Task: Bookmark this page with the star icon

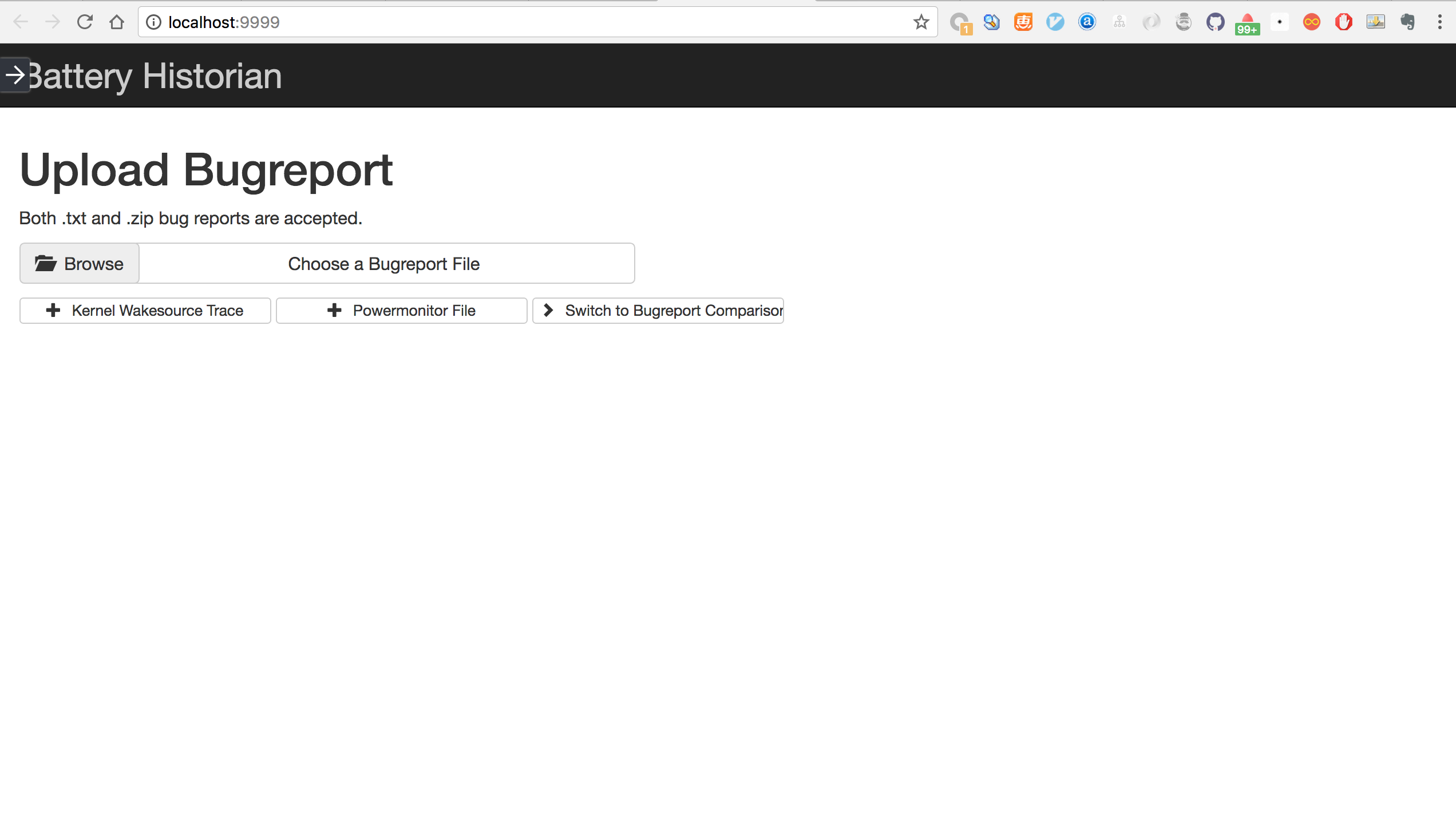Action: [x=921, y=22]
